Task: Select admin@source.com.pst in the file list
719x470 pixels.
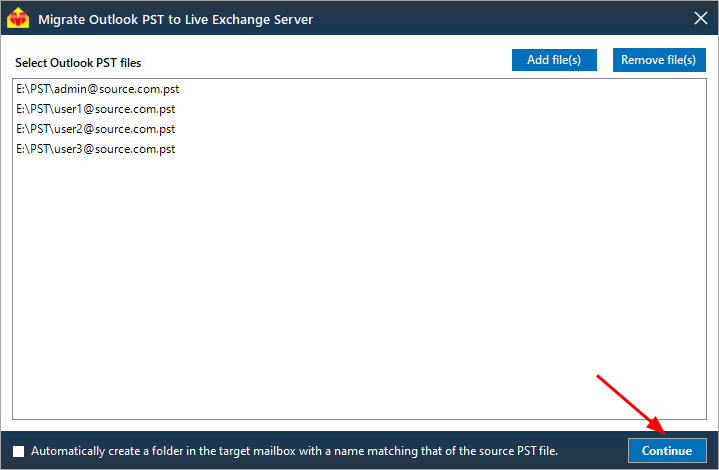Action: click(x=98, y=89)
